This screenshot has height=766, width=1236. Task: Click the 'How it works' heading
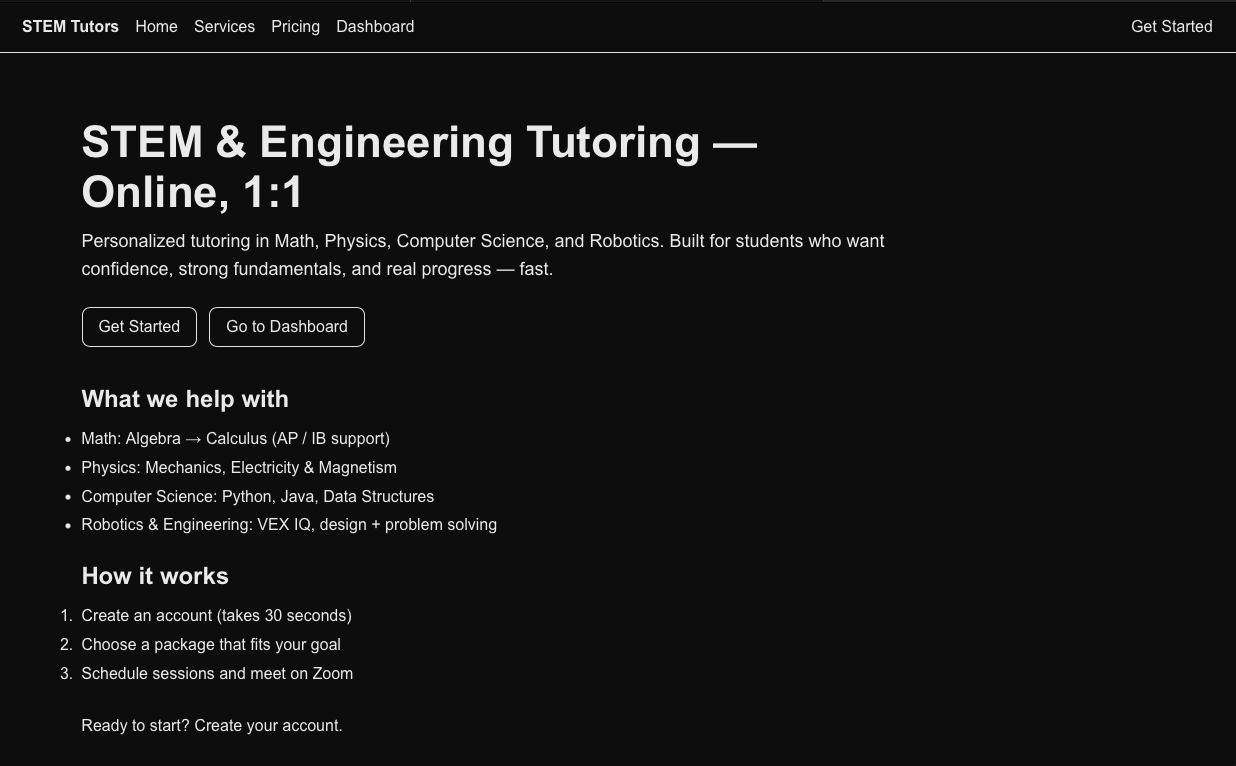coord(155,576)
